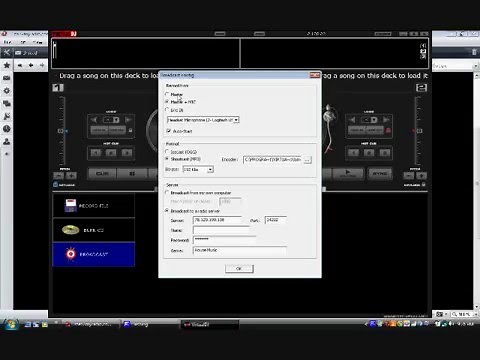Click the right deck play button

pyautogui.click(x=348, y=173)
